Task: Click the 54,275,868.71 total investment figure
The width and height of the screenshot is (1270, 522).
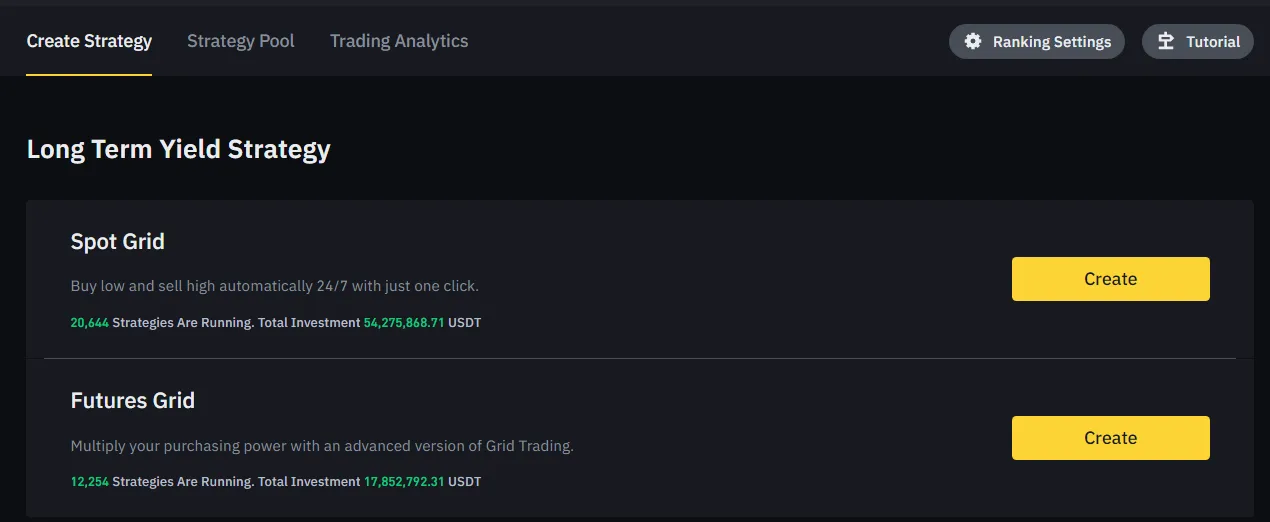Action: pyautogui.click(x=404, y=323)
